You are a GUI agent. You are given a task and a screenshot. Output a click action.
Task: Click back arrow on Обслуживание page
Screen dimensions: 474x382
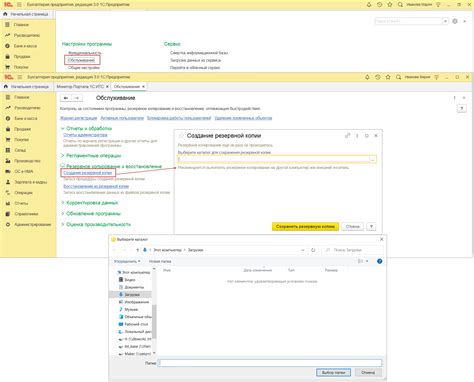66,98
